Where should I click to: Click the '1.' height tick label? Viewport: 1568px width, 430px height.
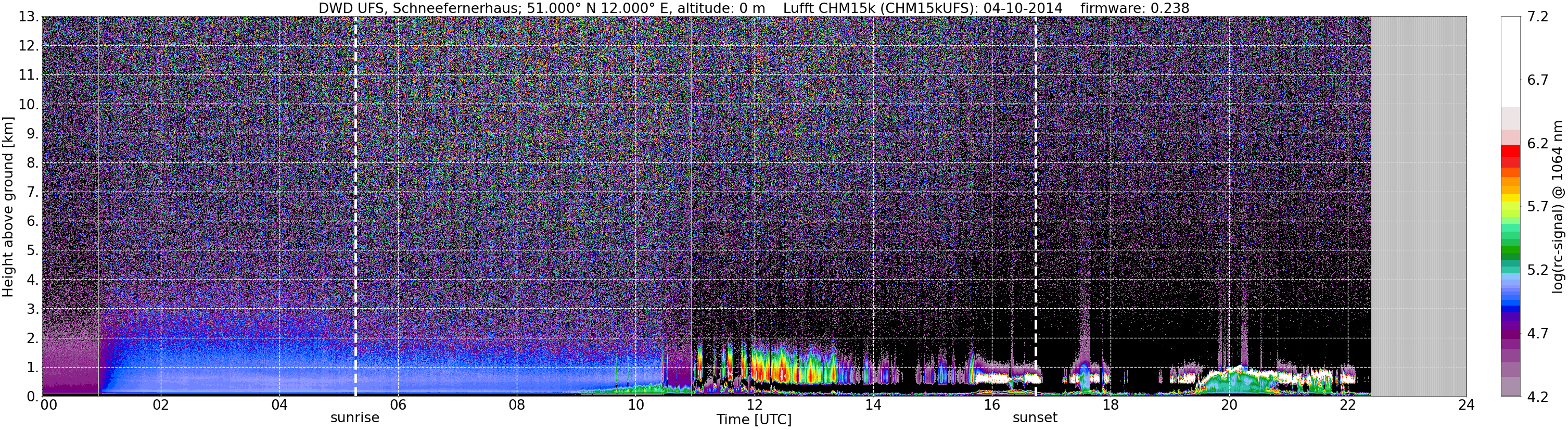33,367
